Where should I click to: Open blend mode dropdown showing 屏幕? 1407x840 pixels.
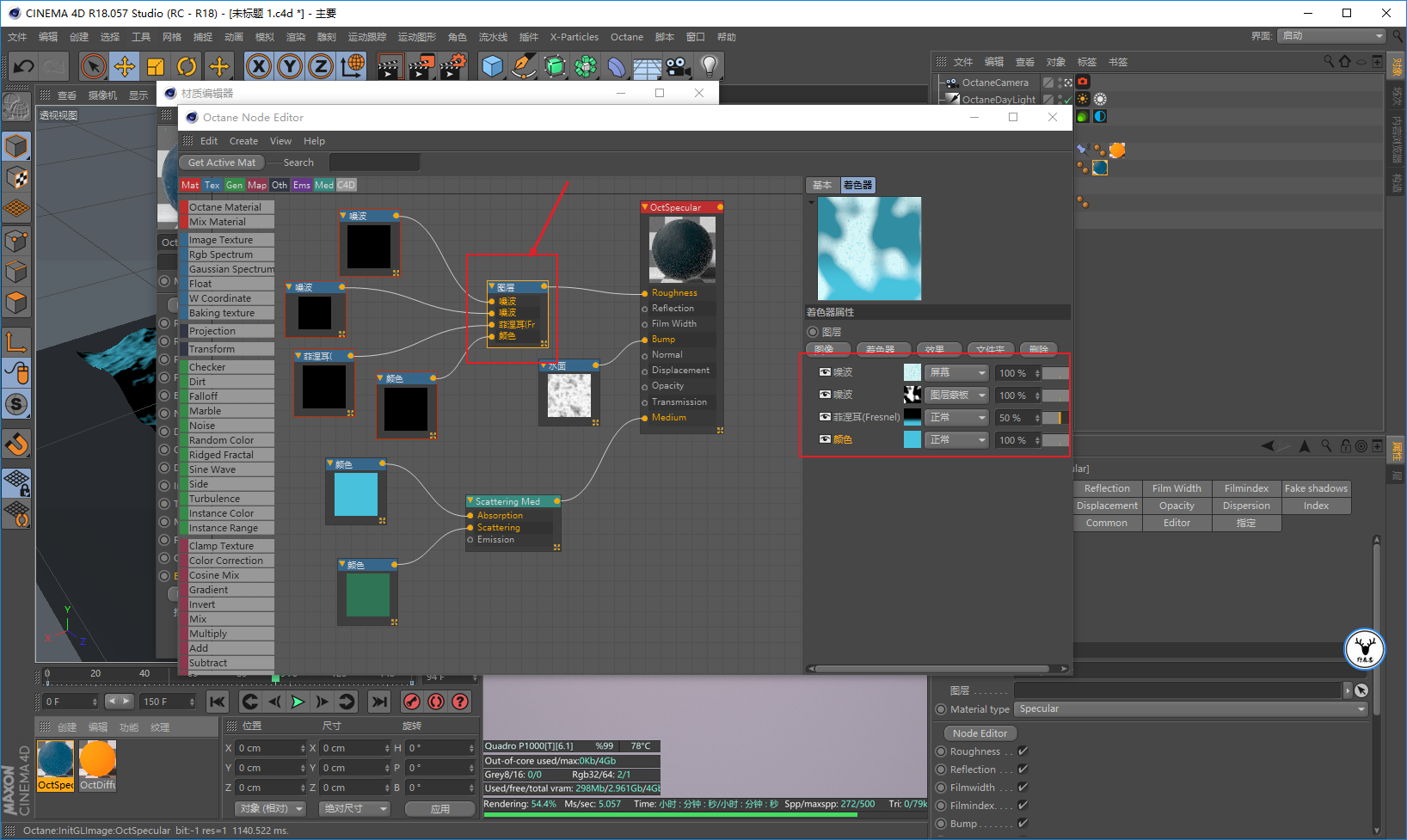pyautogui.click(x=957, y=372)
